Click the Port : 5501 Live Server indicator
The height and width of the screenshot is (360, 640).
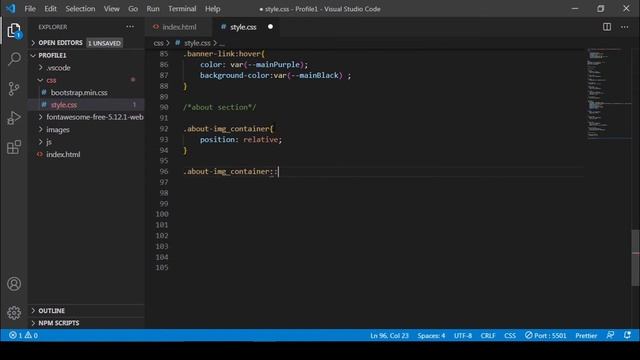[546, 336]
